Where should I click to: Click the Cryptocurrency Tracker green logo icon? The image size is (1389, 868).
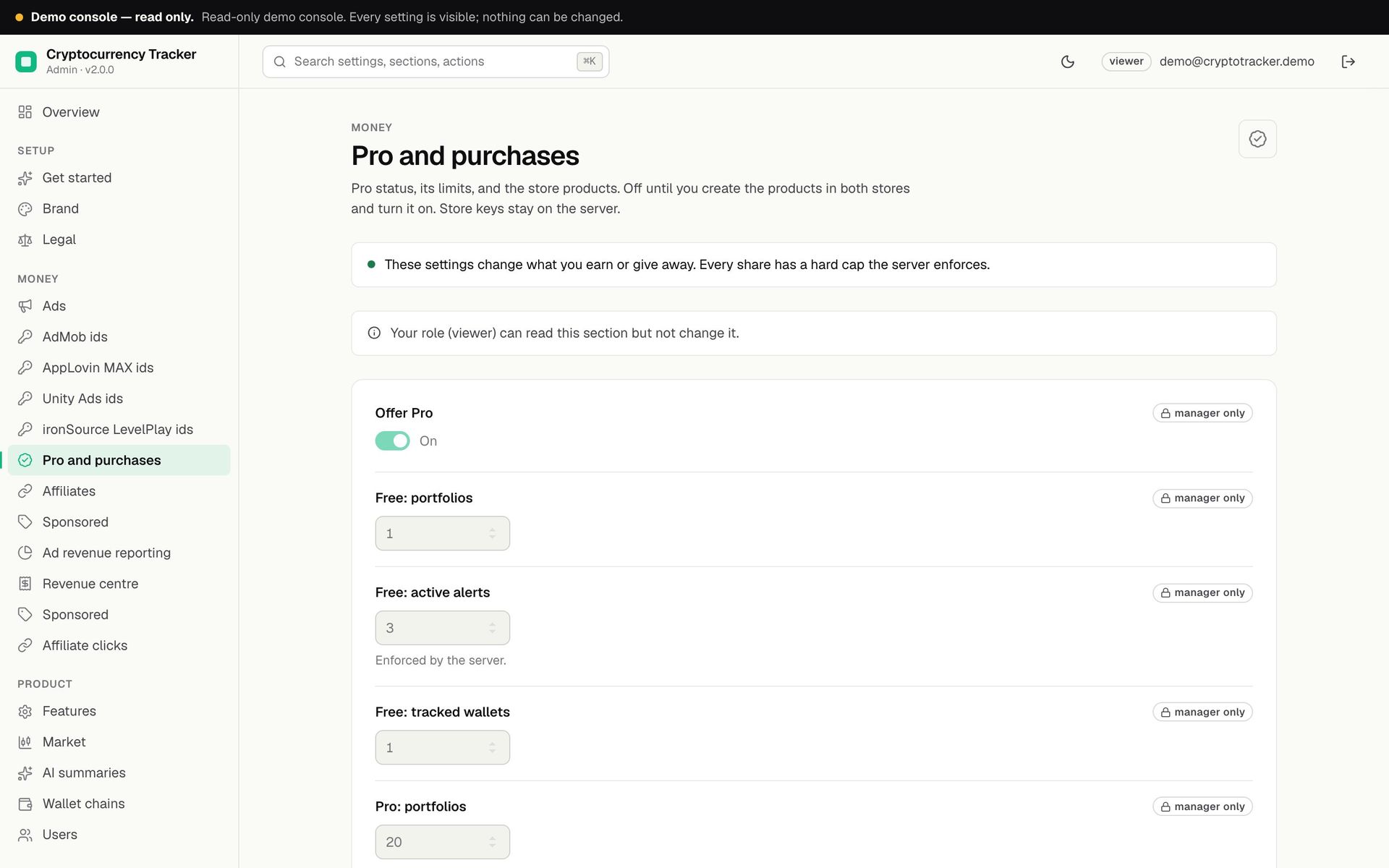(x=26, y=61)
